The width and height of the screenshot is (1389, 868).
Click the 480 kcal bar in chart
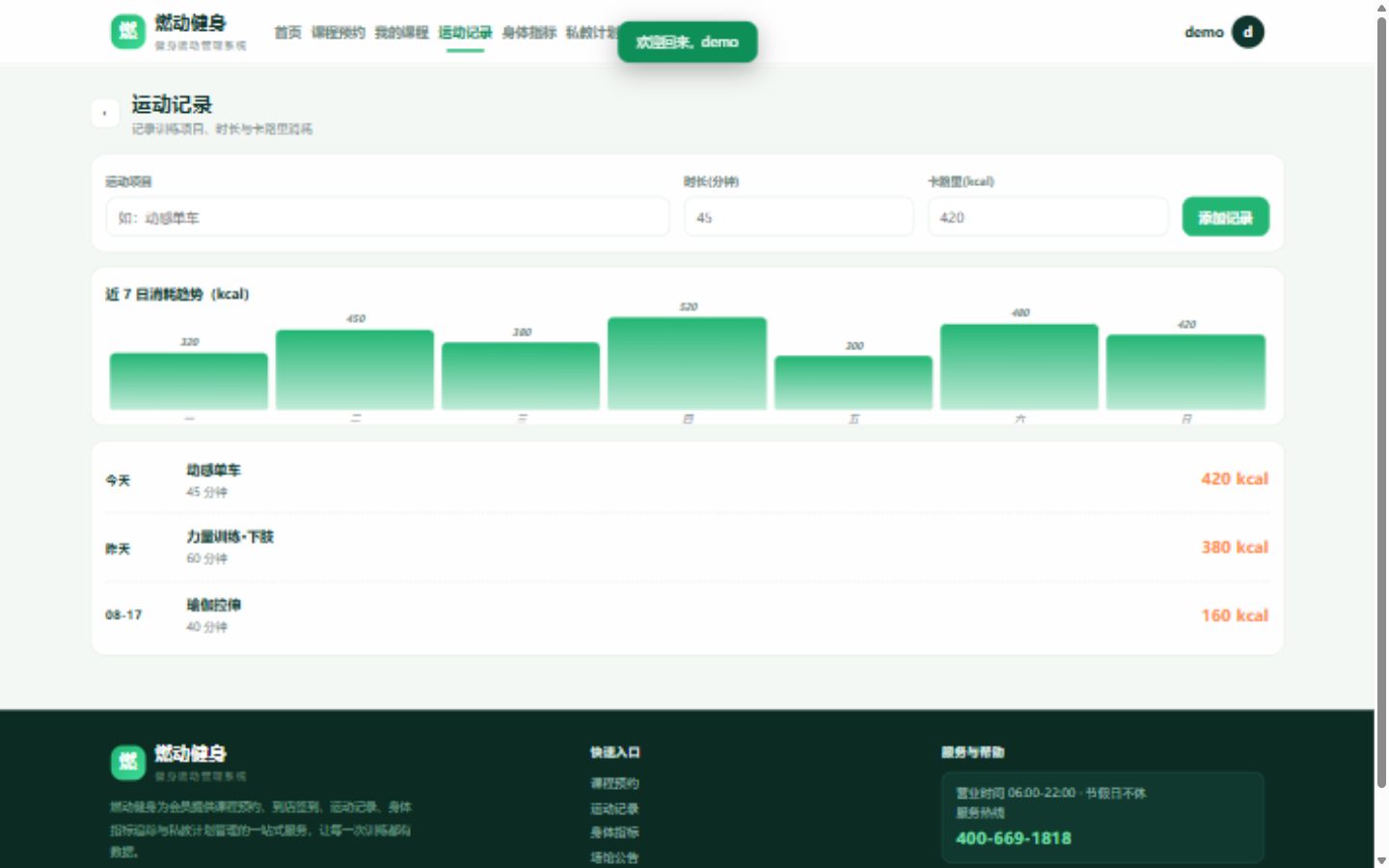click(1020, 366)
